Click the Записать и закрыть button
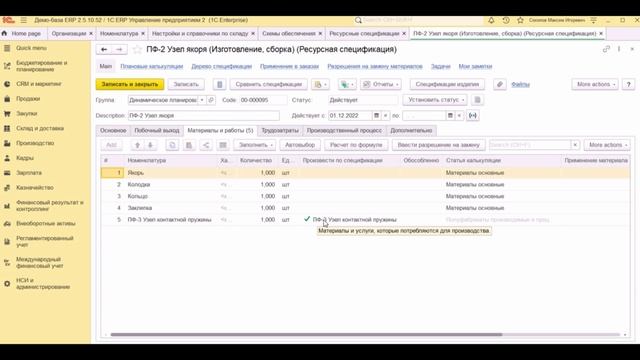Screen dimensions: 640x360 pyautogui.click(x=130, y=84)
